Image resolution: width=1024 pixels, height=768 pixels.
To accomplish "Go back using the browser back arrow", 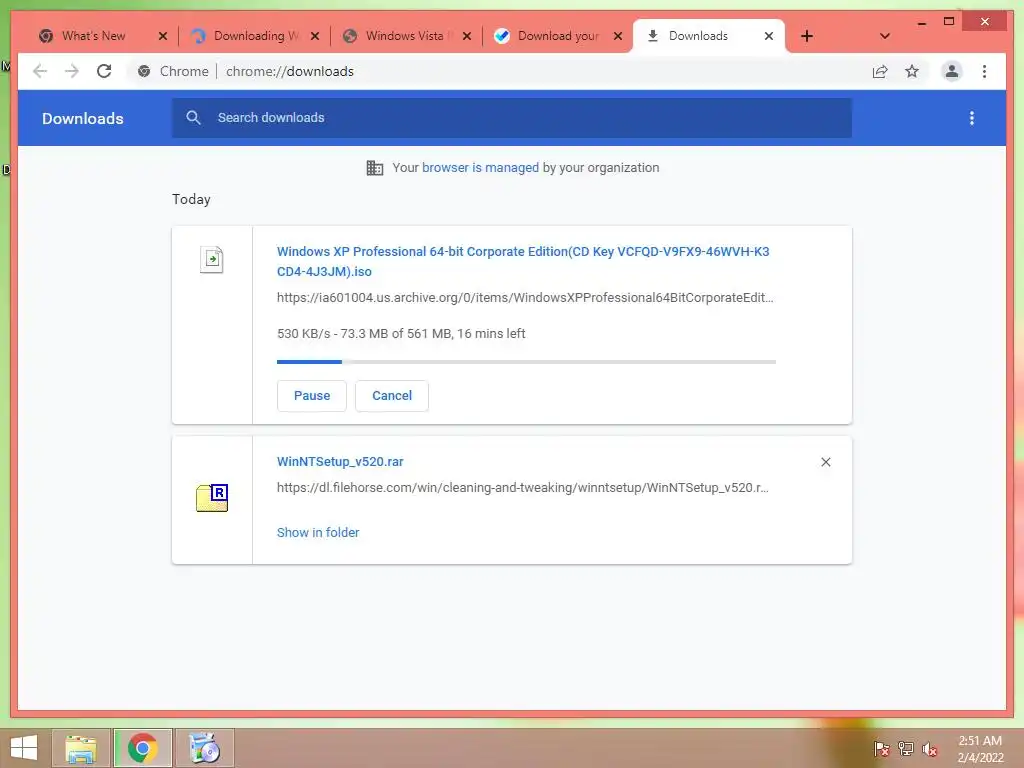I will (40, 71).
